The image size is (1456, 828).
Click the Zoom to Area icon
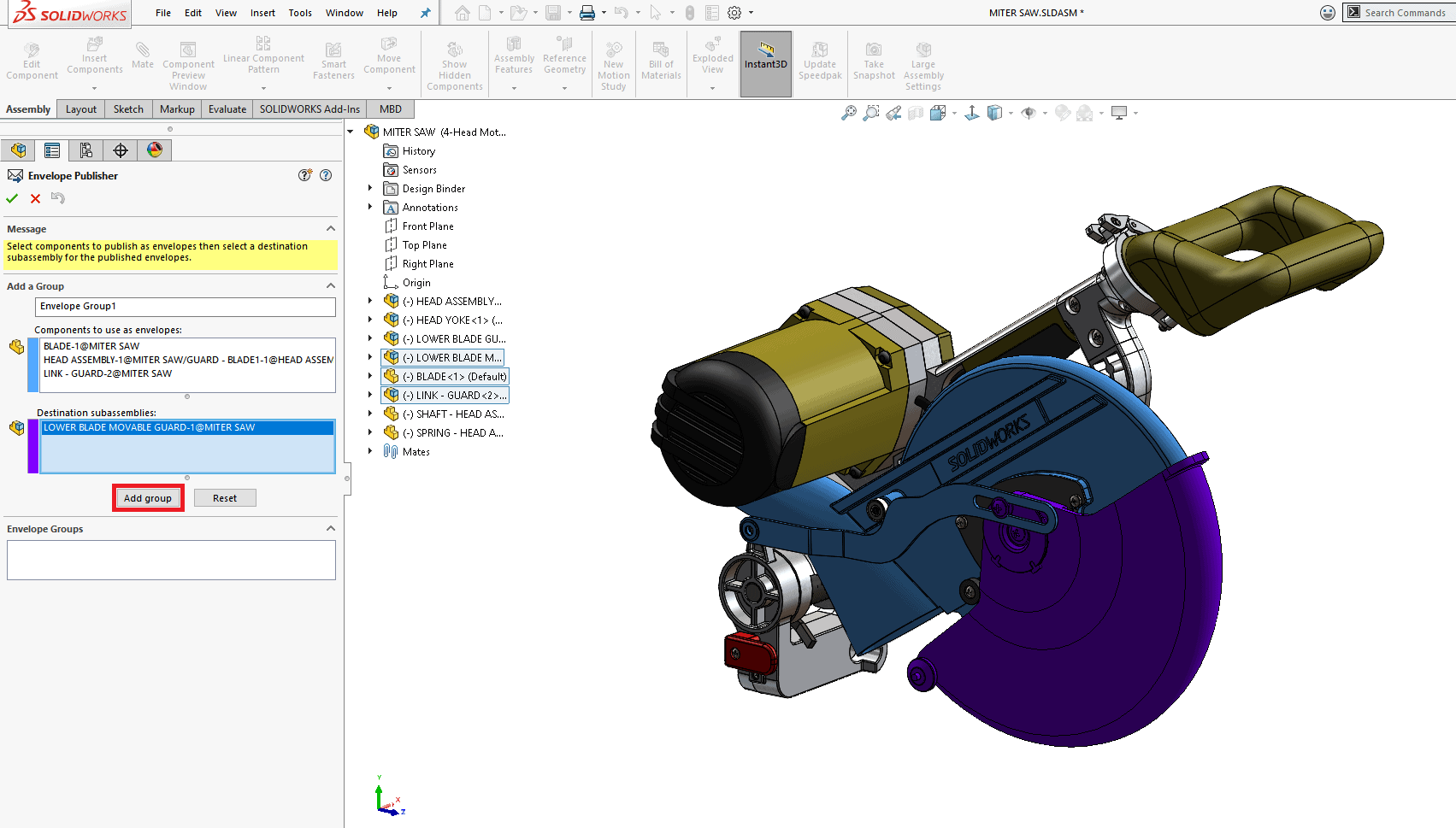pyautogui.click(x=871, y=113)
